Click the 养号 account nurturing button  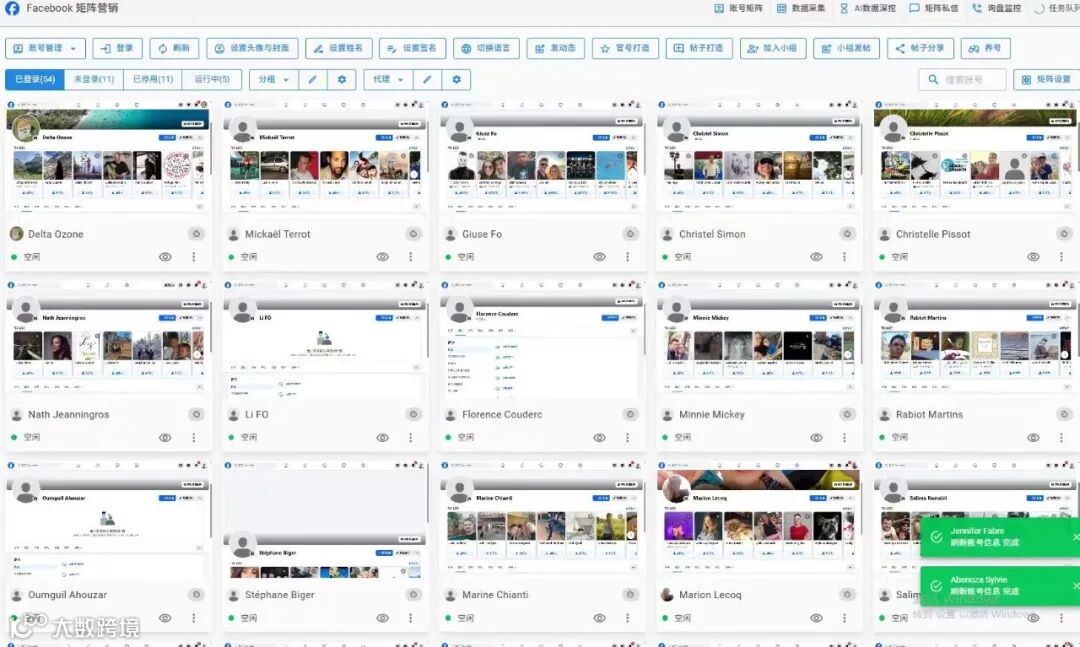point(985,48)
